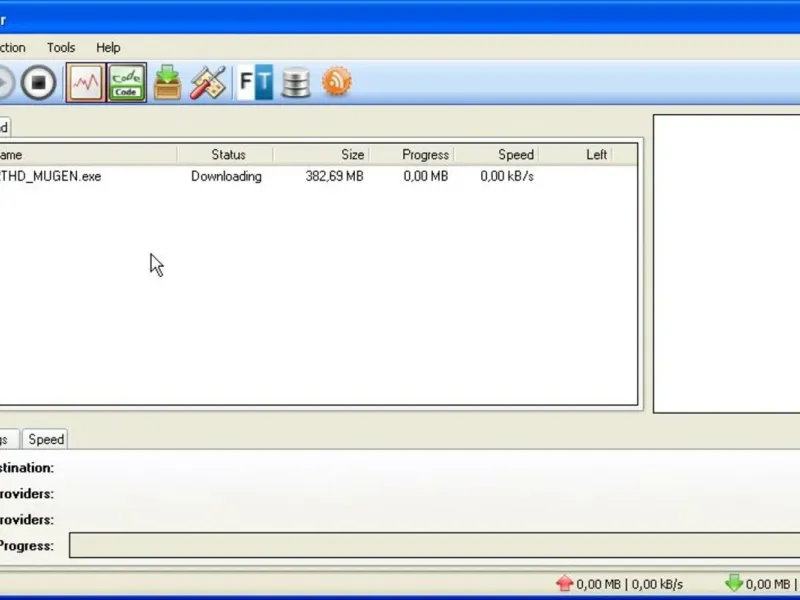Switch to the Speed tab
This screenshot has height=600, width=800.
(x=46, y=439)
